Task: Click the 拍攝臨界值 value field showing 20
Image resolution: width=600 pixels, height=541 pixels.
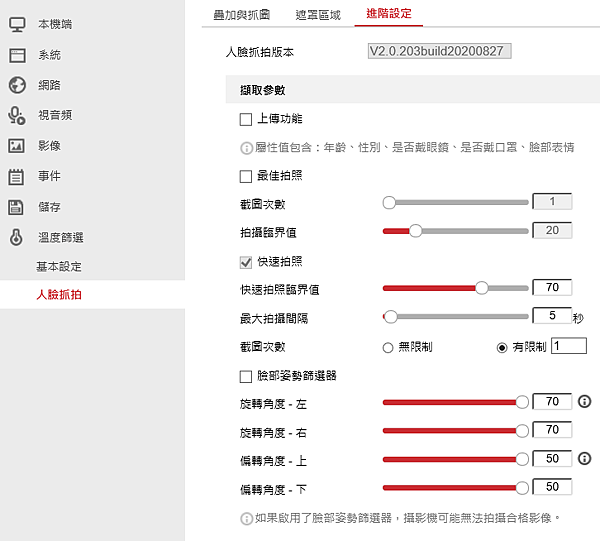Action: pyautogui.click(x=552, y=230)
